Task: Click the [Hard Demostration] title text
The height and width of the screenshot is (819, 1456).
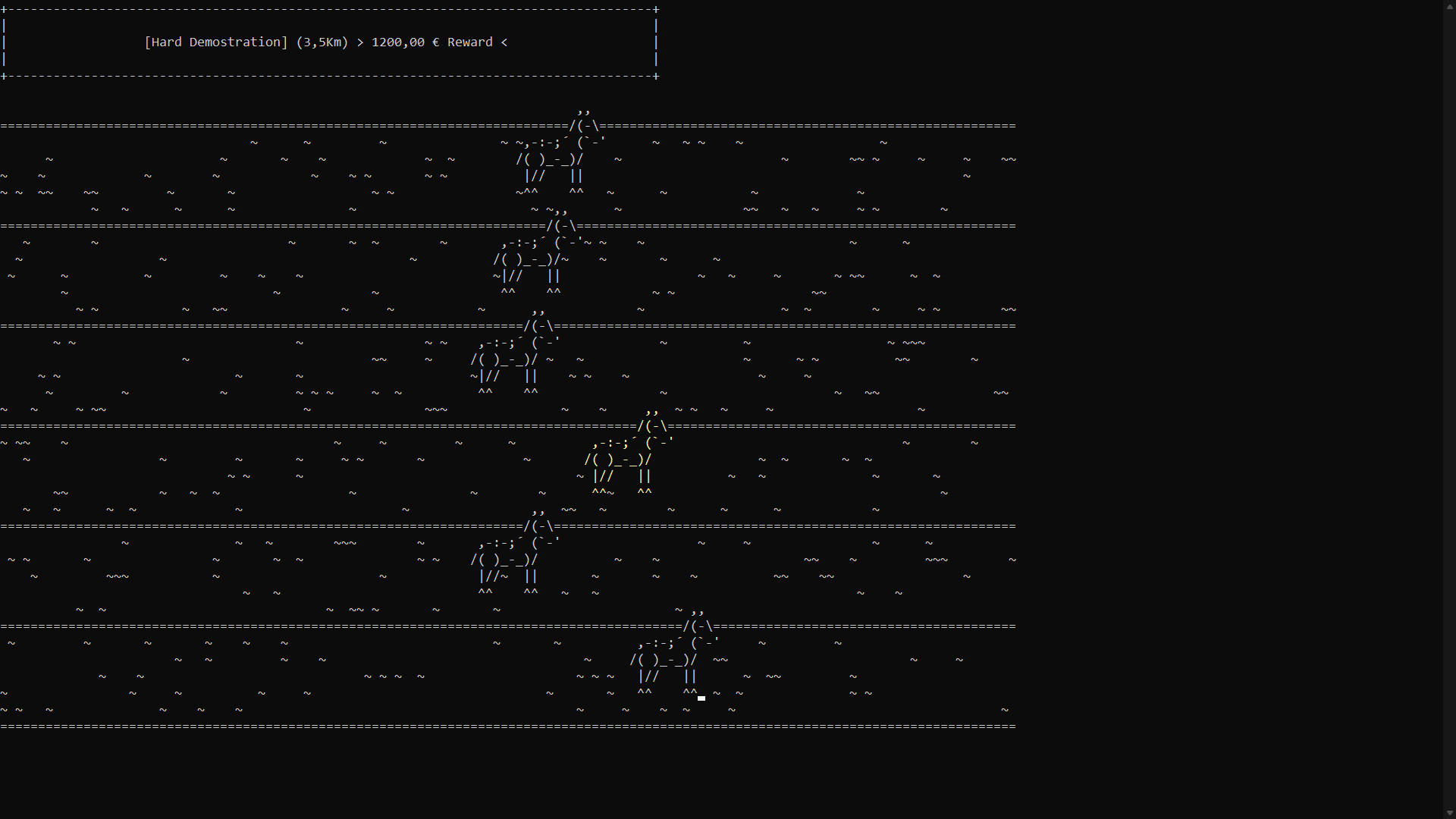Action: click(x=215, y=42)
